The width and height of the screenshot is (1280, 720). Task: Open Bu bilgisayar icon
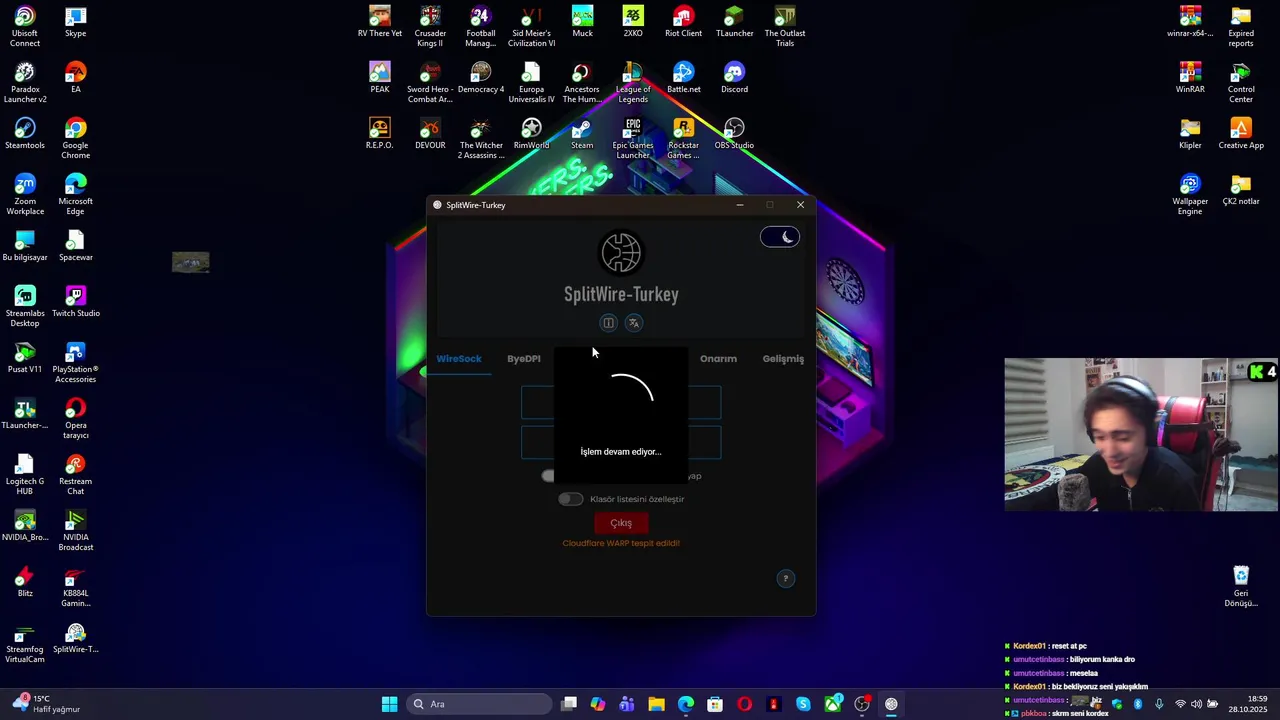pyautogui.click(x=25, y=246)
